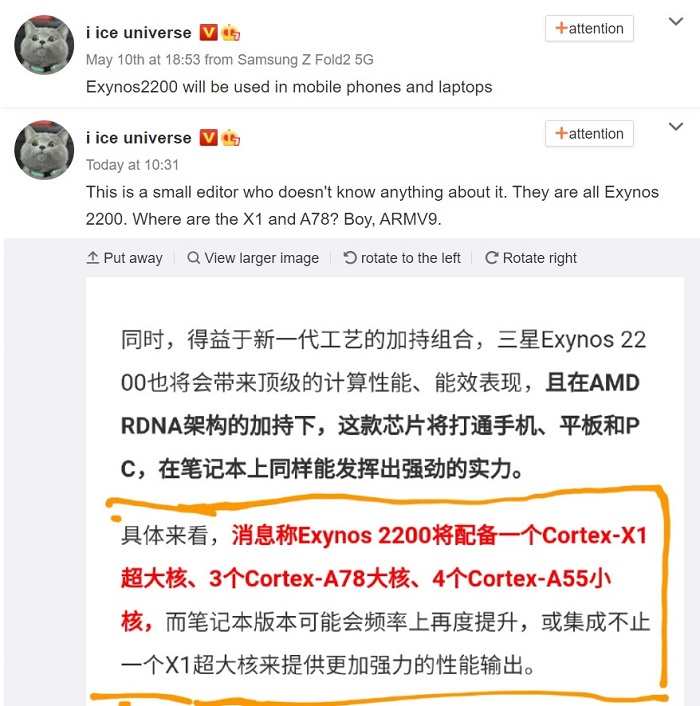700x706 pixels.
Task: Click thumbs-up member badge on second post
Action: (230, 138)
